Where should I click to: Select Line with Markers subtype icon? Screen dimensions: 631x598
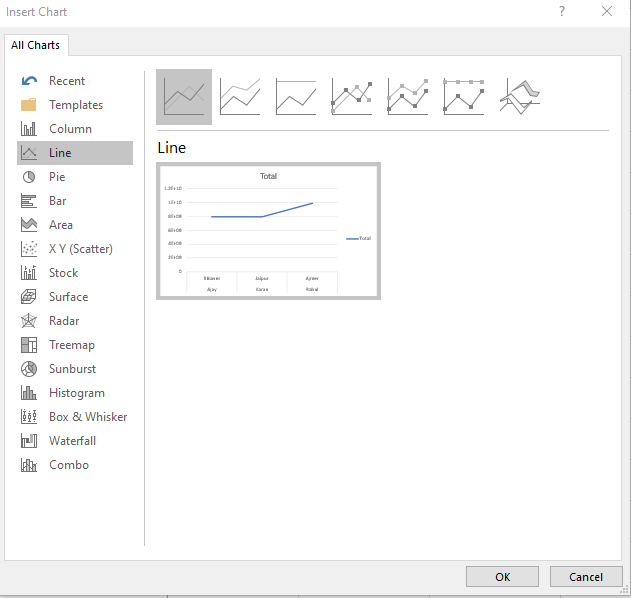click(x=352, y=97)
